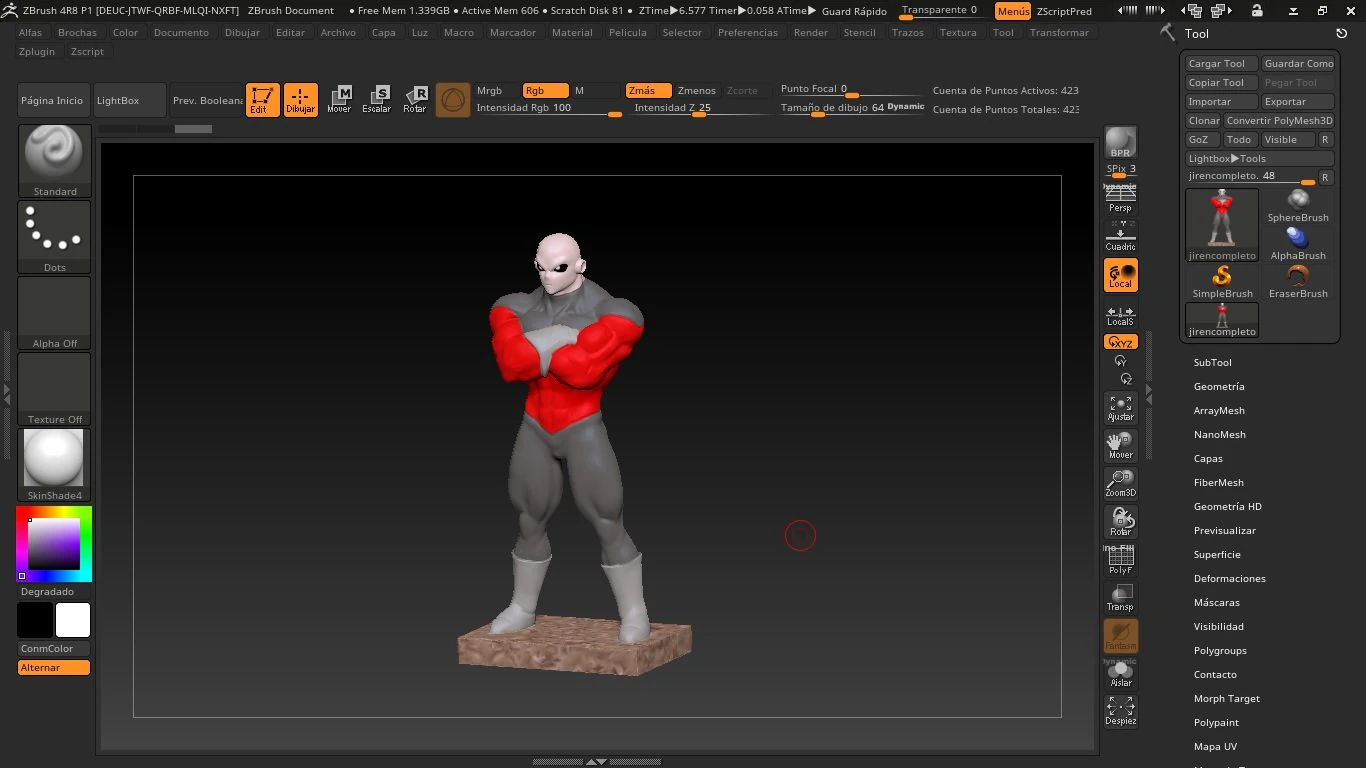
Task: Expand the Deformaciones subpalette
Action: pos(1229,579)
